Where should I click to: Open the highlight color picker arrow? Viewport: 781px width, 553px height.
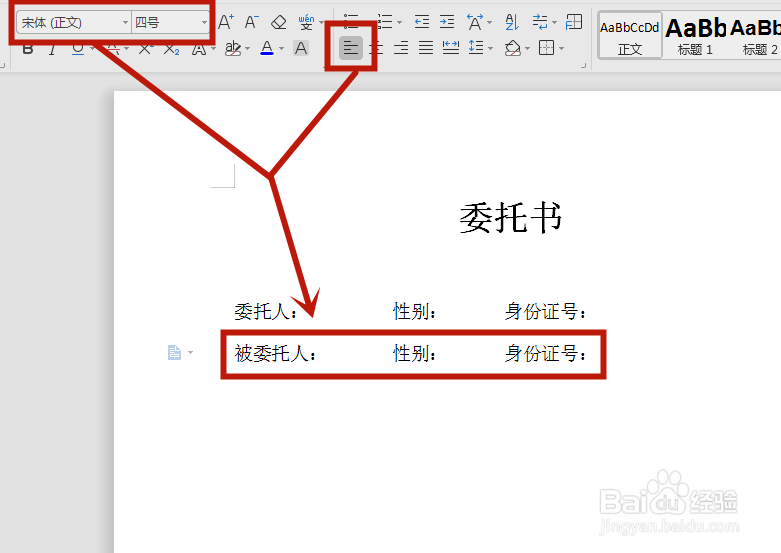pyautogui.click(x=248, y=49)
